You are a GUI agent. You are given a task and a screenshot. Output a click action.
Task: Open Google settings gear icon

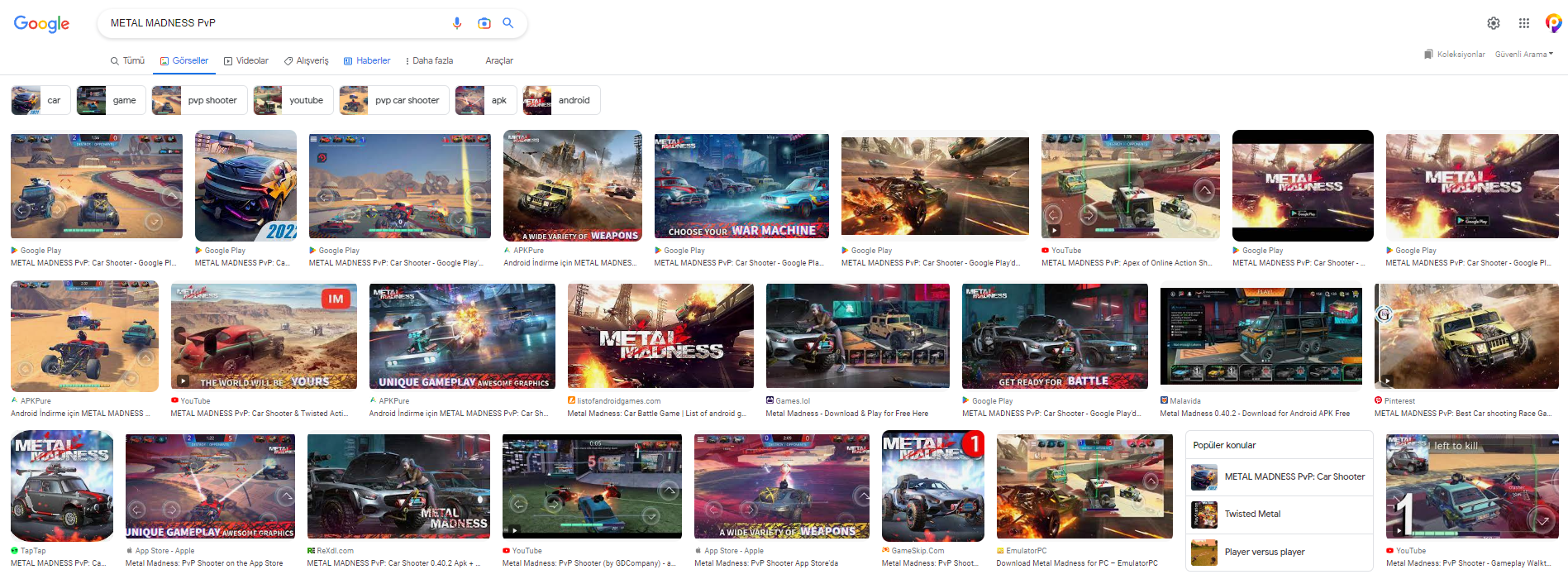point(1494,23)
